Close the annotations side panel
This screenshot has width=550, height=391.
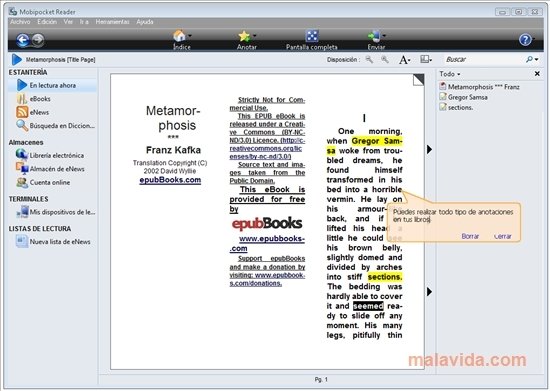point(537,74)
